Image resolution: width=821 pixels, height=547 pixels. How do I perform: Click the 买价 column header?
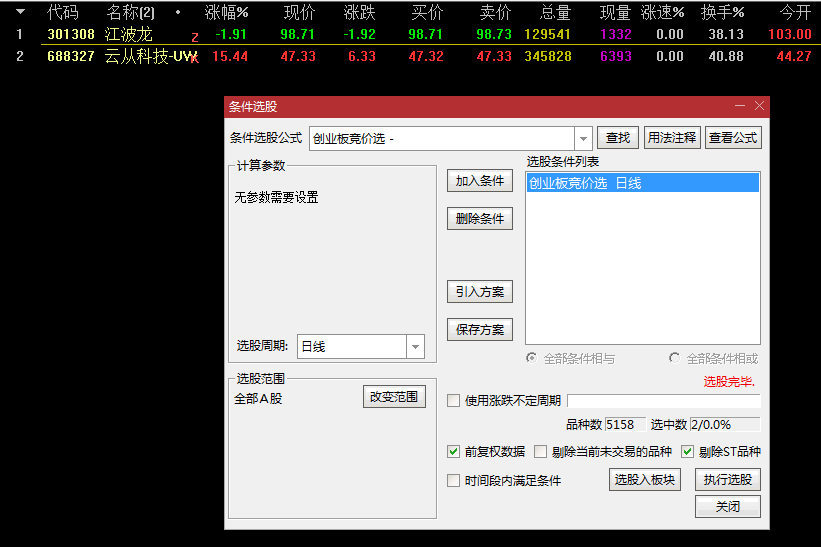click(x=427, y=12)
